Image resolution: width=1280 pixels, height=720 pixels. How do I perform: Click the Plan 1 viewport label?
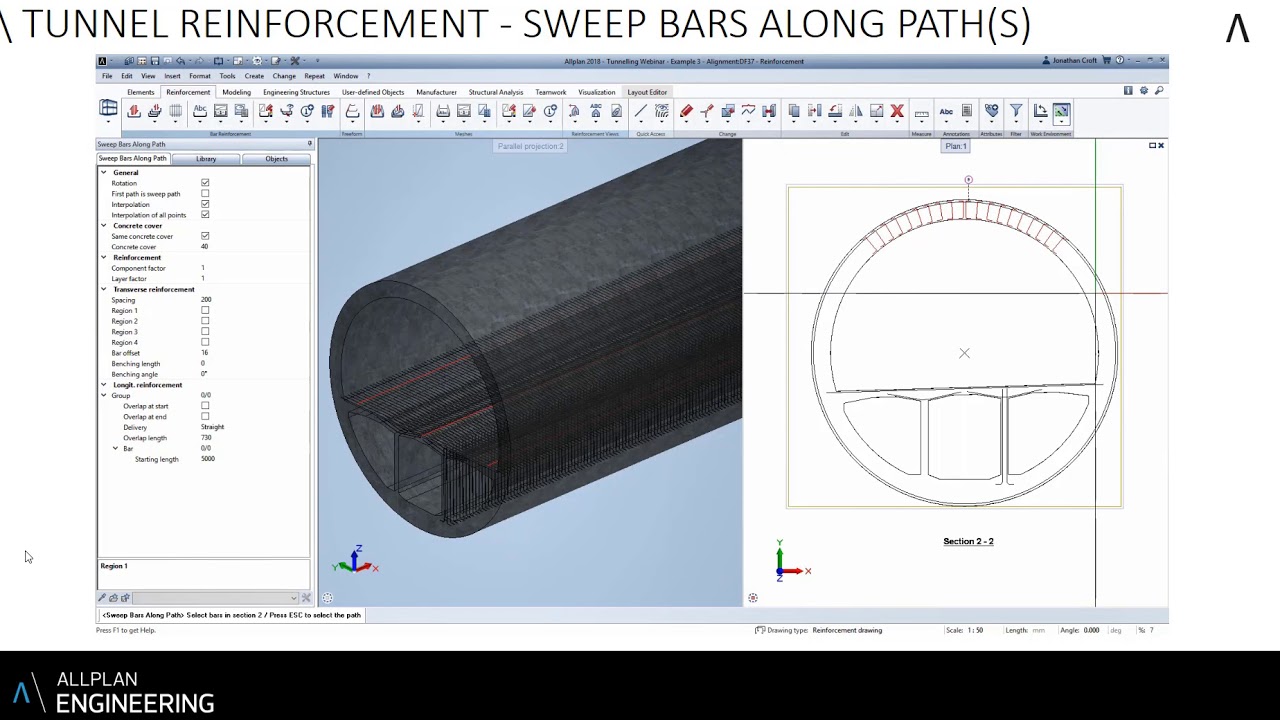click(956, 146)
